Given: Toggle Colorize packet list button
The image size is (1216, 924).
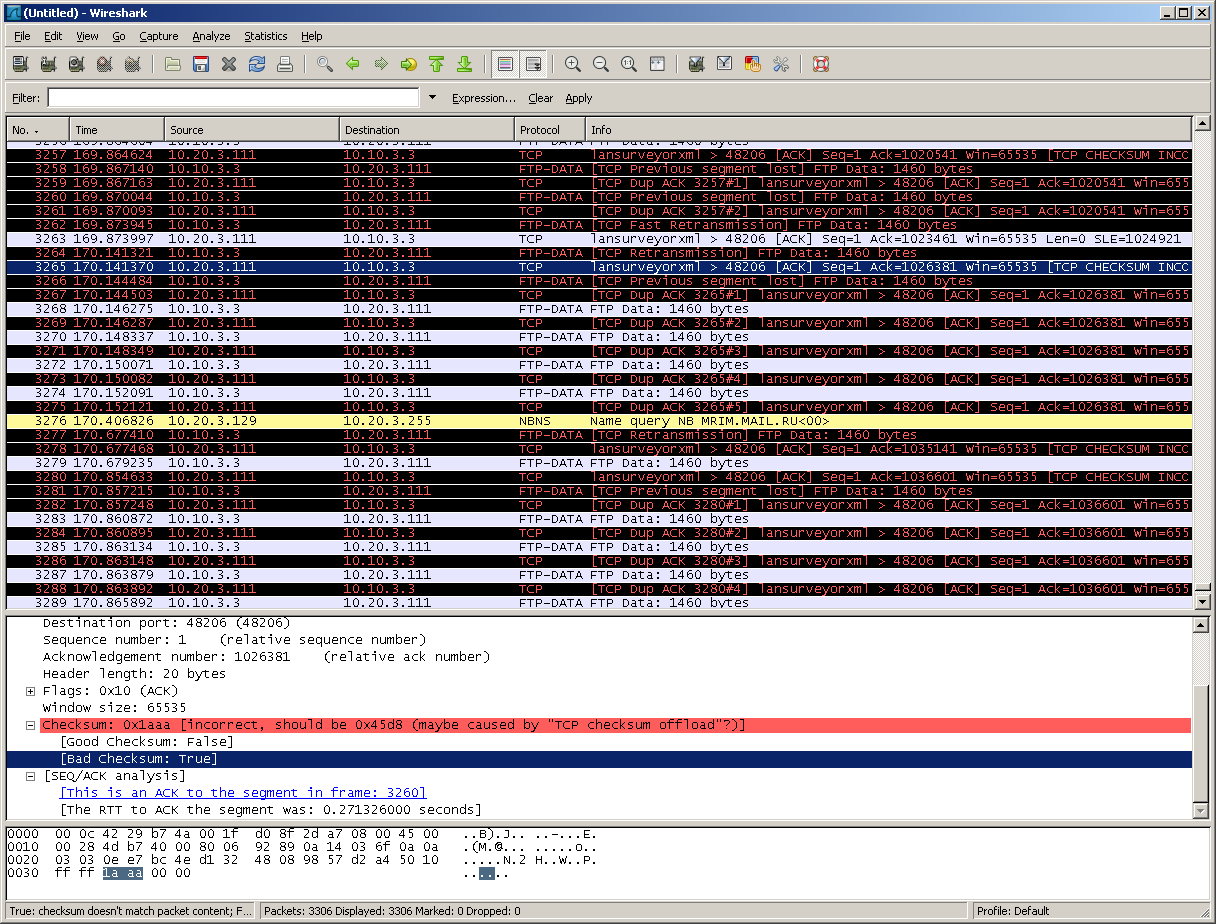Looking at the screenshot, I should point(505,65).
